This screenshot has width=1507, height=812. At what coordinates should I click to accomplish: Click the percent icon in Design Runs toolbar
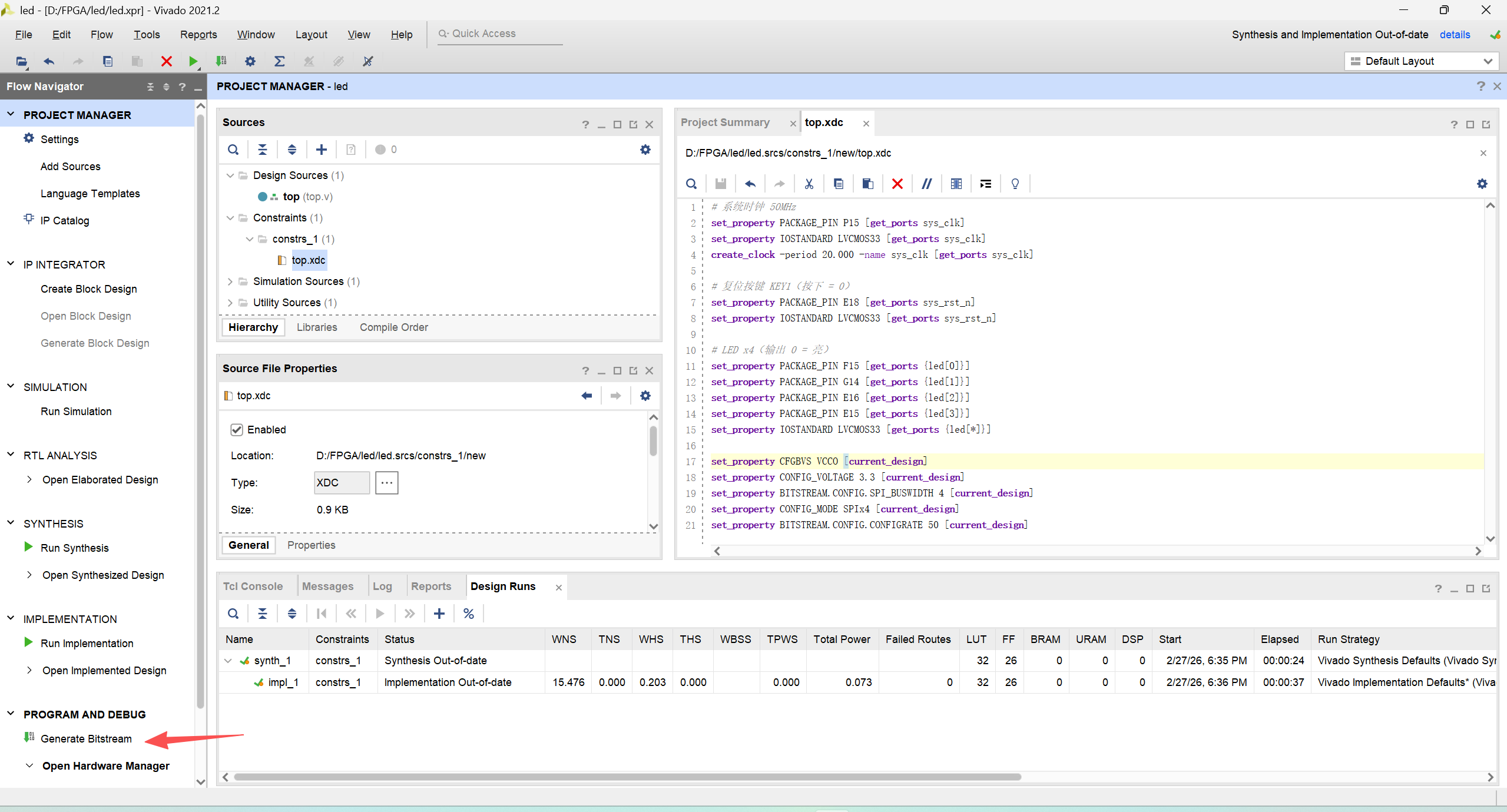(x=469, y=614)
